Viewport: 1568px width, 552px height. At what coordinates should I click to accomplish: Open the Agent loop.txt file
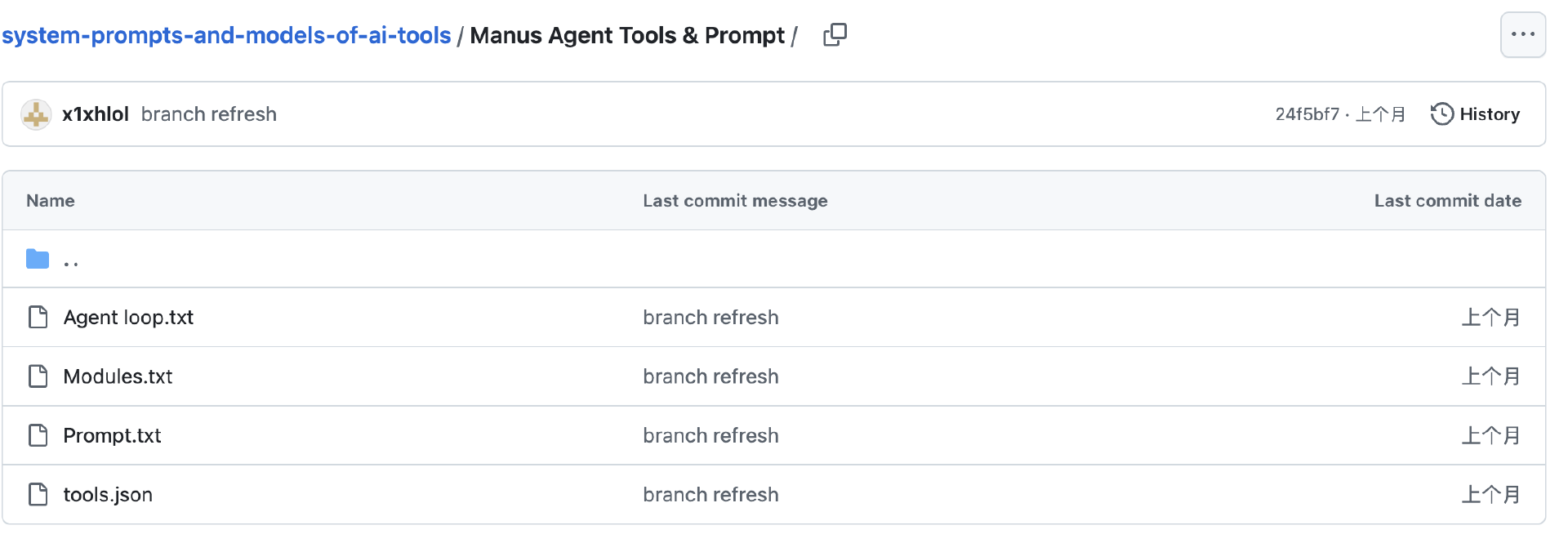click(x=128, y=318)
